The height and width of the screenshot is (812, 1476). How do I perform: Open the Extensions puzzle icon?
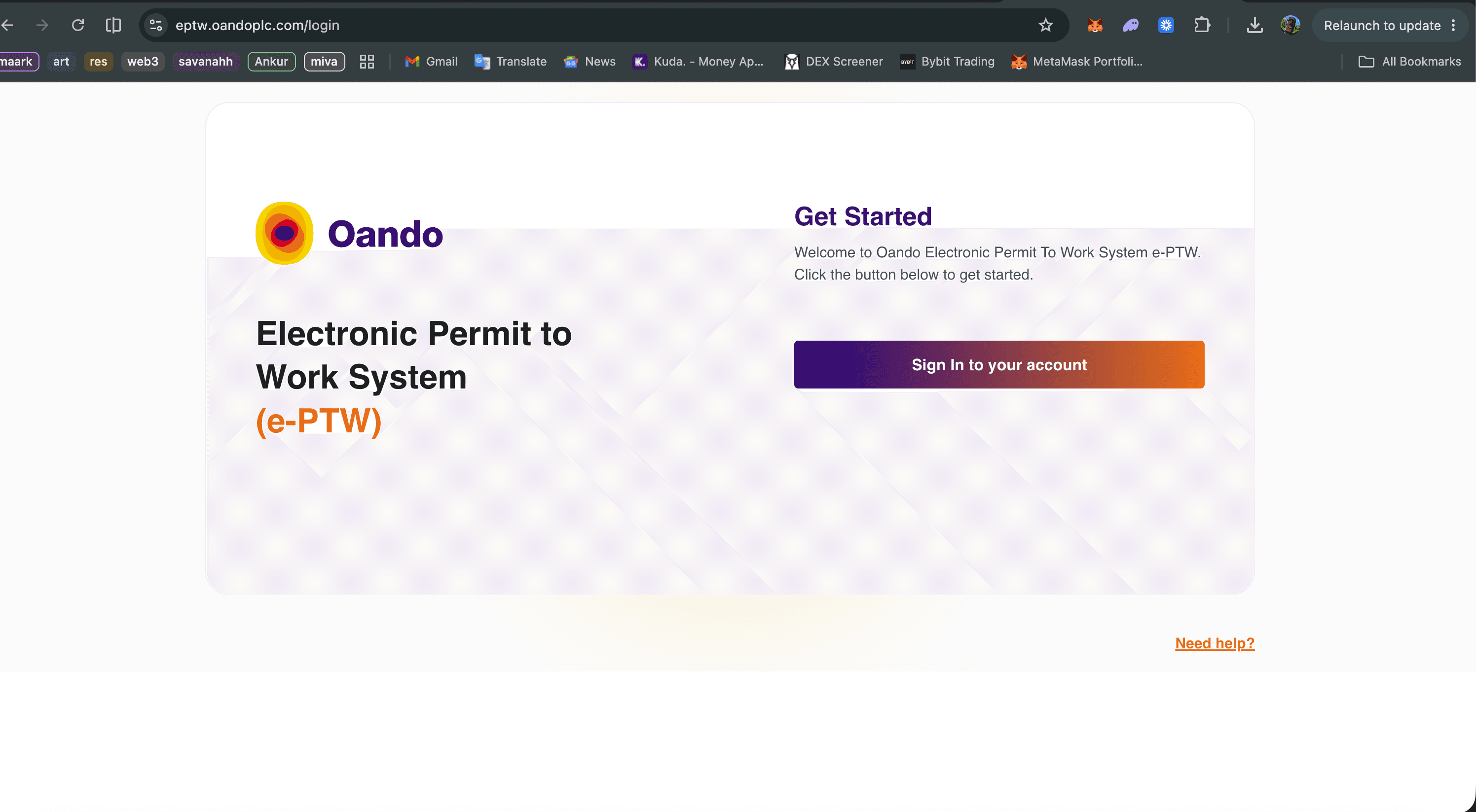pyautogui.click(x=1202, y=25)
